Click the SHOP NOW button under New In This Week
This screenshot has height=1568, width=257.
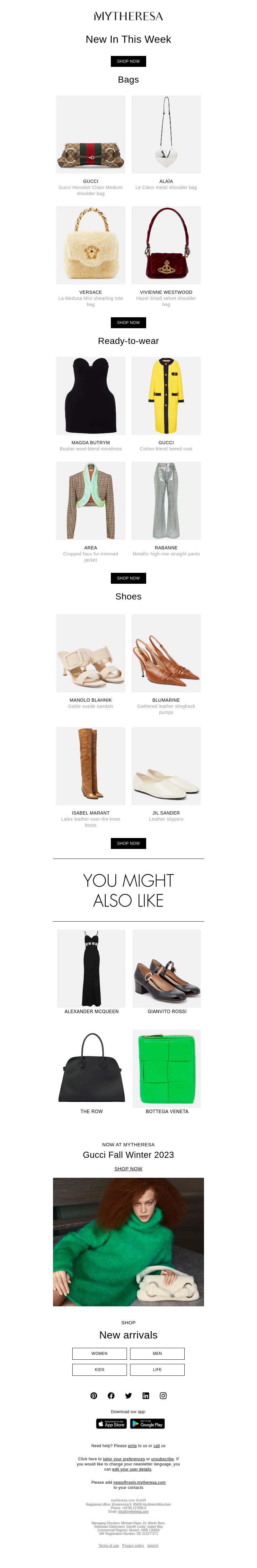click(x=128, y=61)
